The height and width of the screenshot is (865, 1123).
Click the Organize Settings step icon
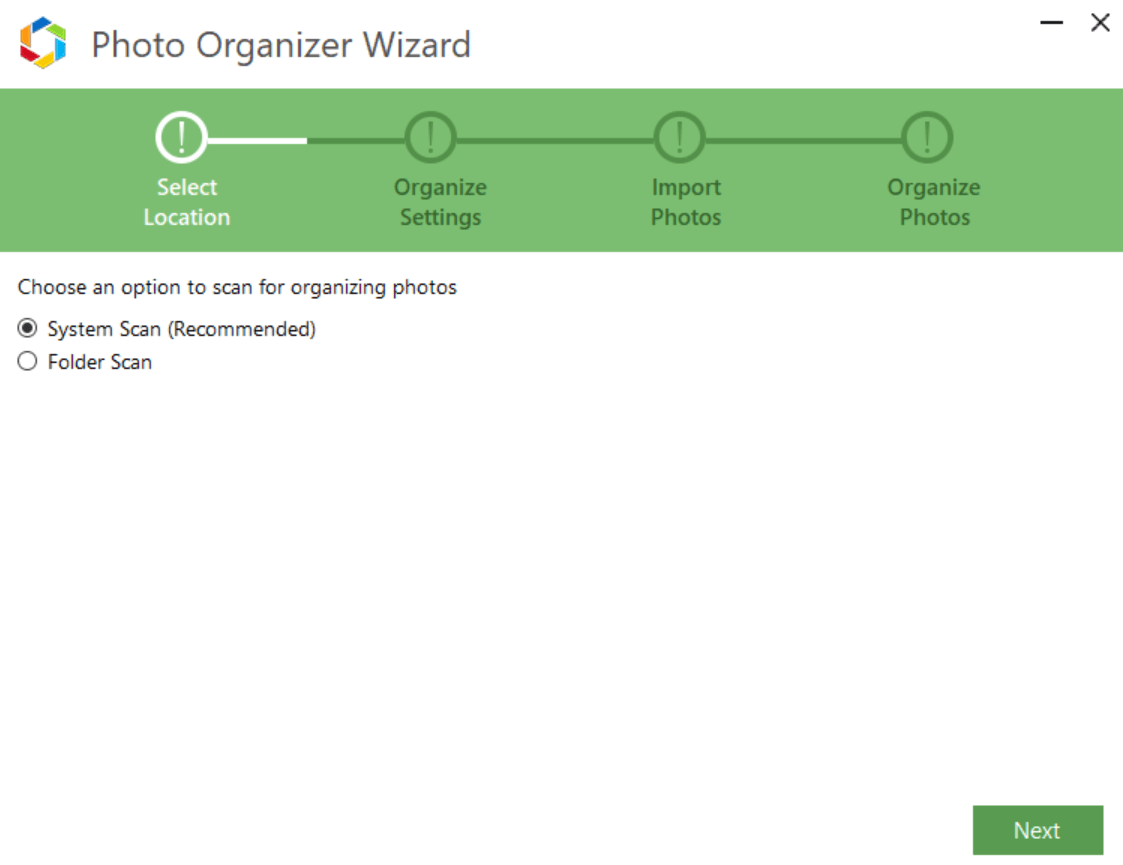(429, 138)
